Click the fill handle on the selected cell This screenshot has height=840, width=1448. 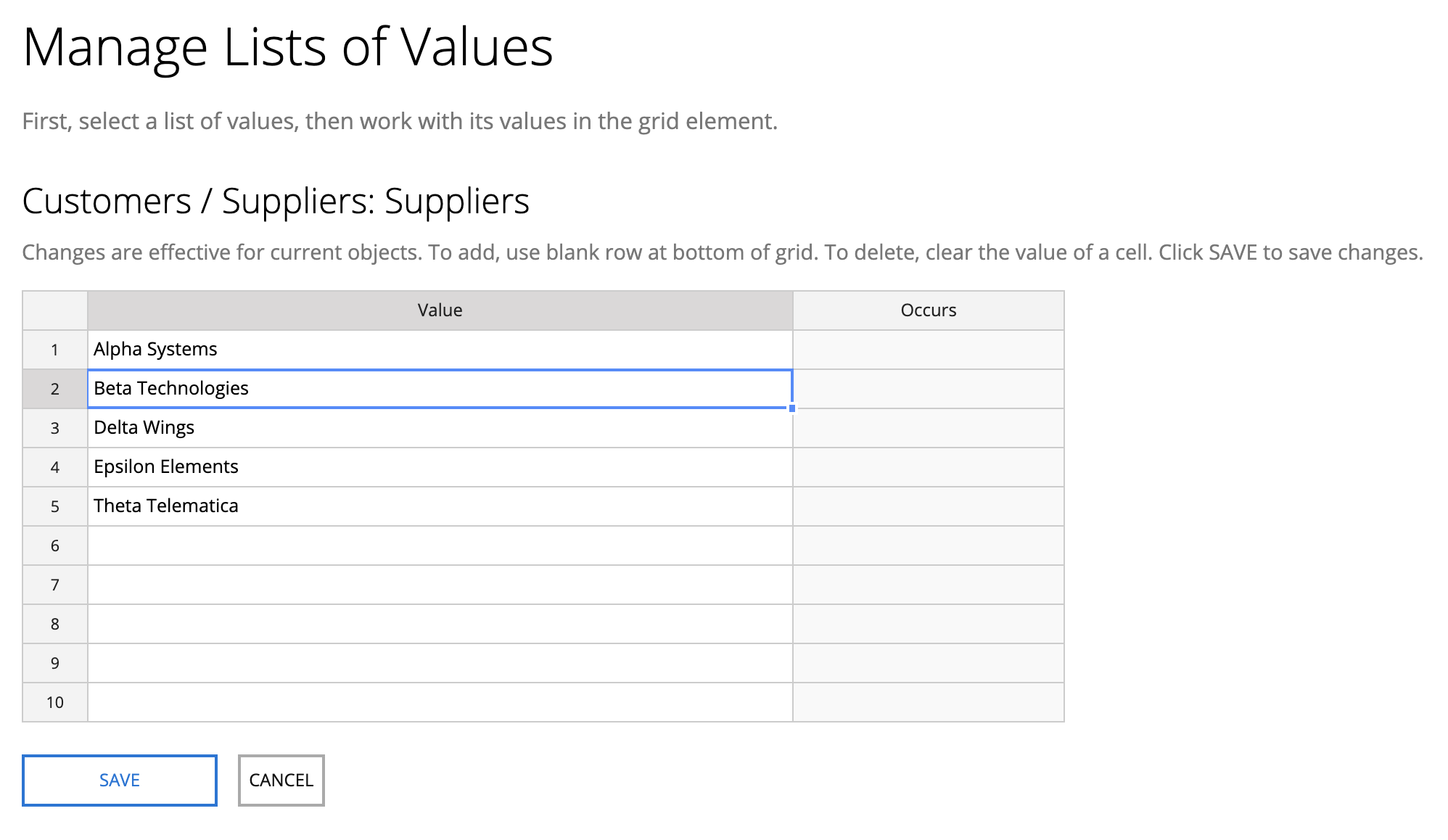(x=792, y=408)
